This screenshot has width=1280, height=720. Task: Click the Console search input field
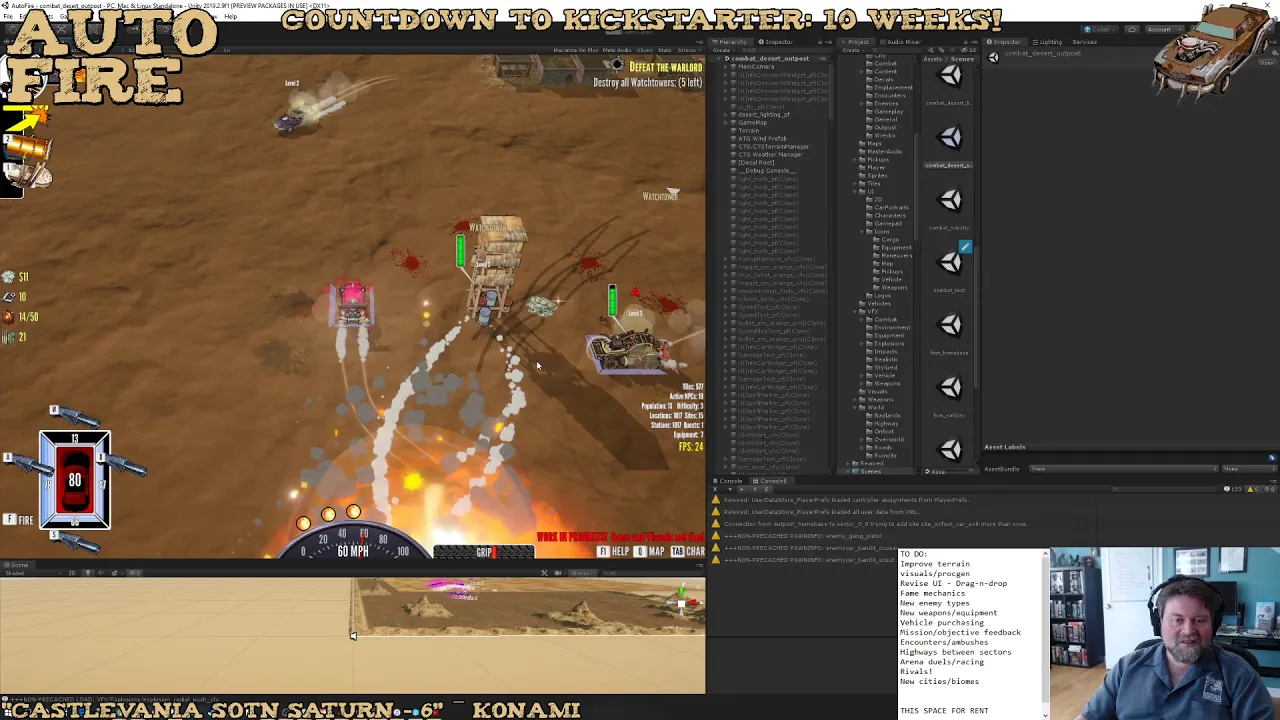tap(1163, 489)
